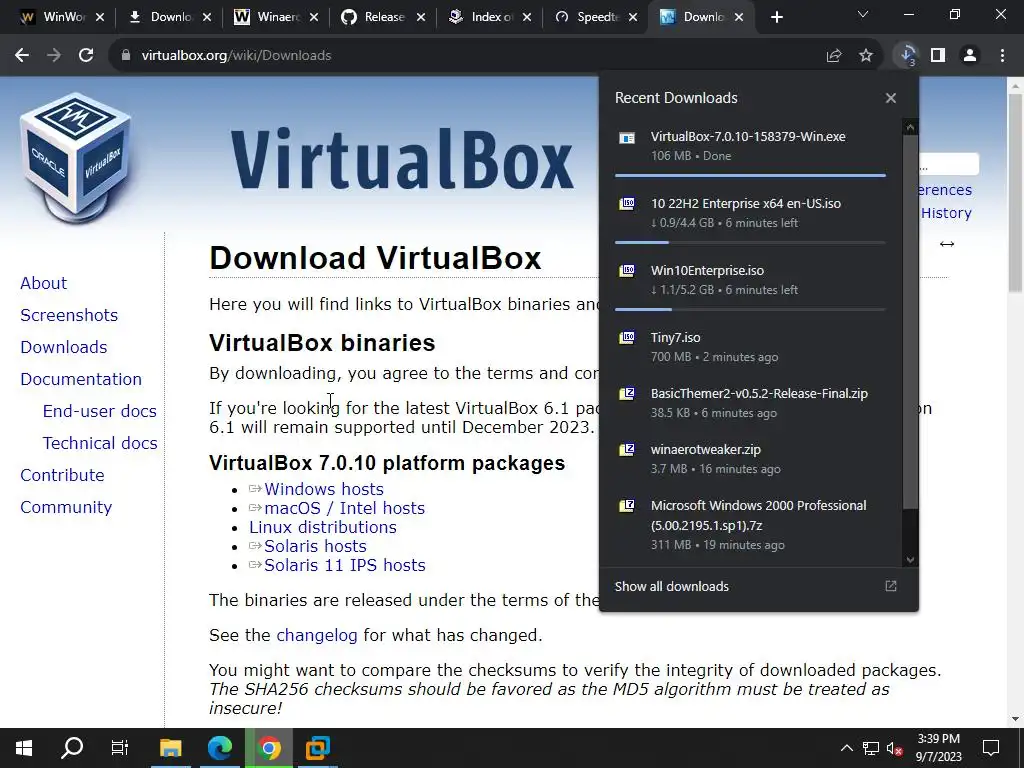
Task: Select the 10 22H2 Enterprise x64 en-US.iso entry
Action: point(750,213)
